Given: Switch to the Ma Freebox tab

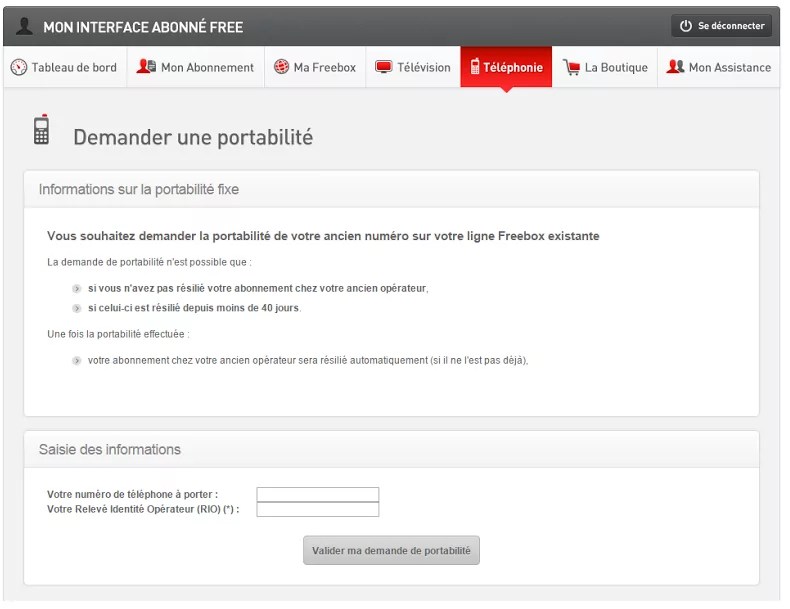Looking at the screenshot, I should point(315,67).
